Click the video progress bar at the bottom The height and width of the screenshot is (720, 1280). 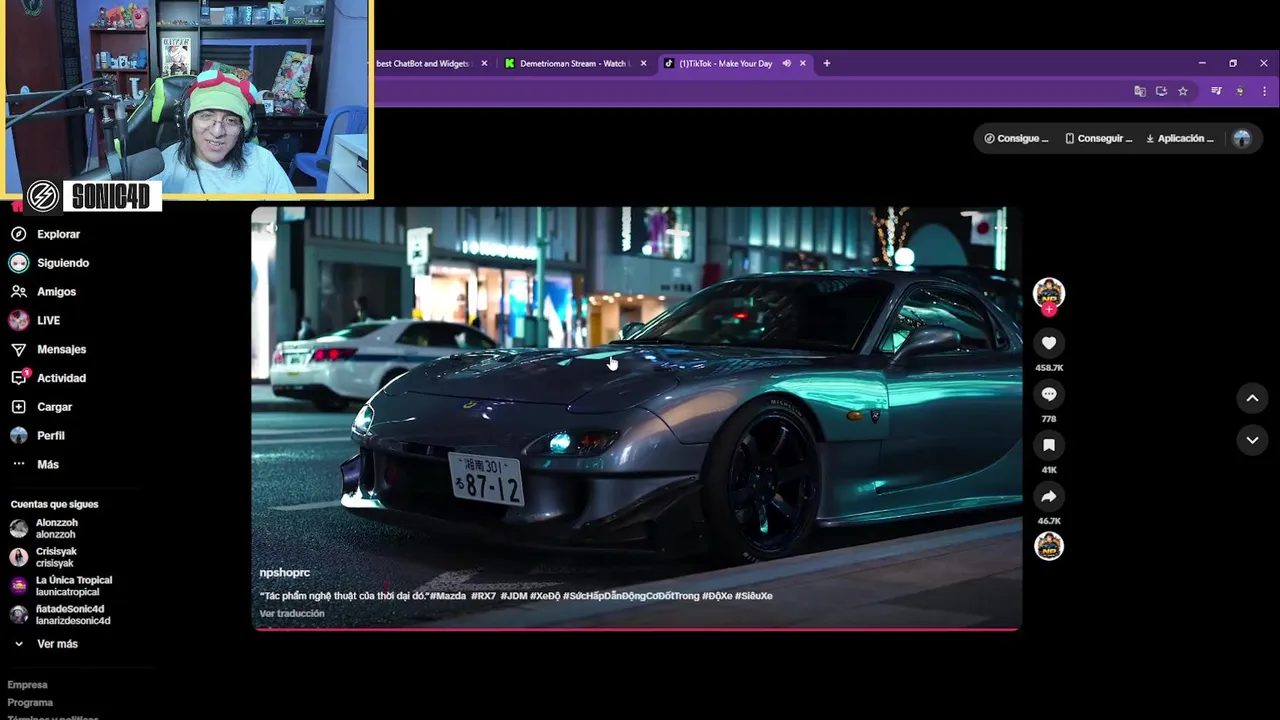click(x=636, y=629)
